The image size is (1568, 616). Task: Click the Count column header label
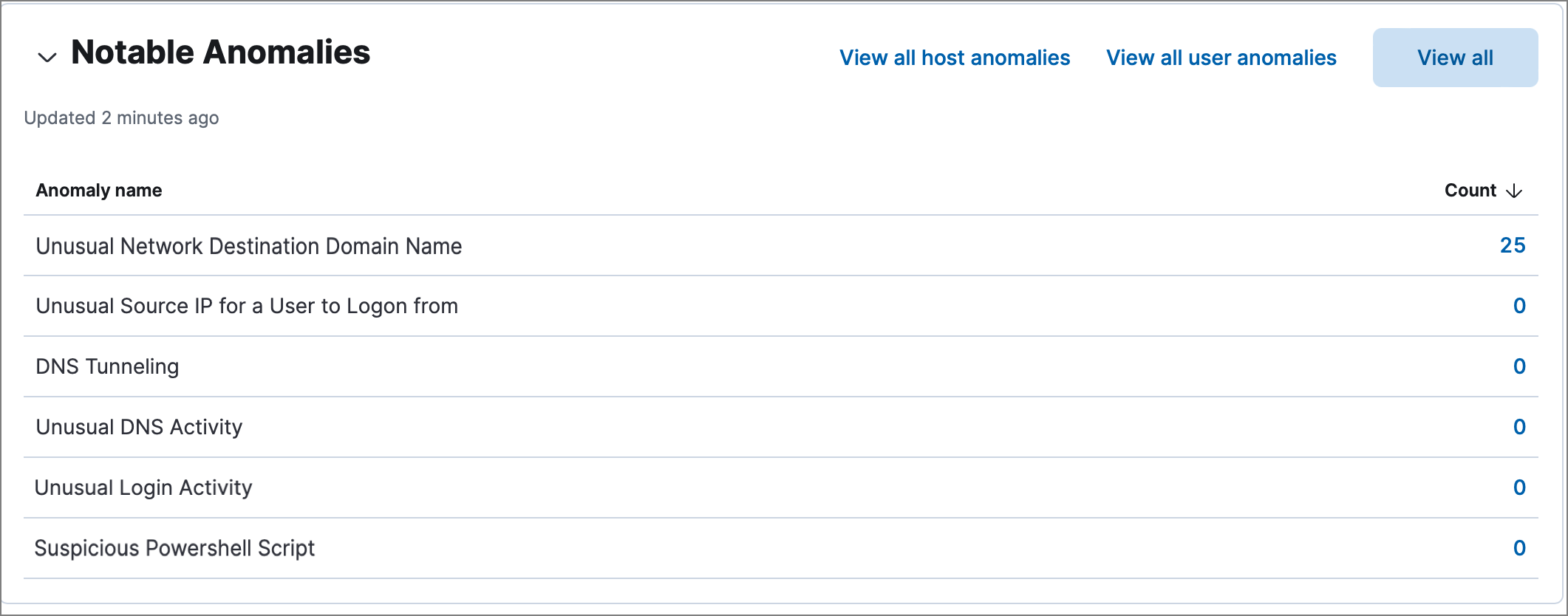[1471, 190]
